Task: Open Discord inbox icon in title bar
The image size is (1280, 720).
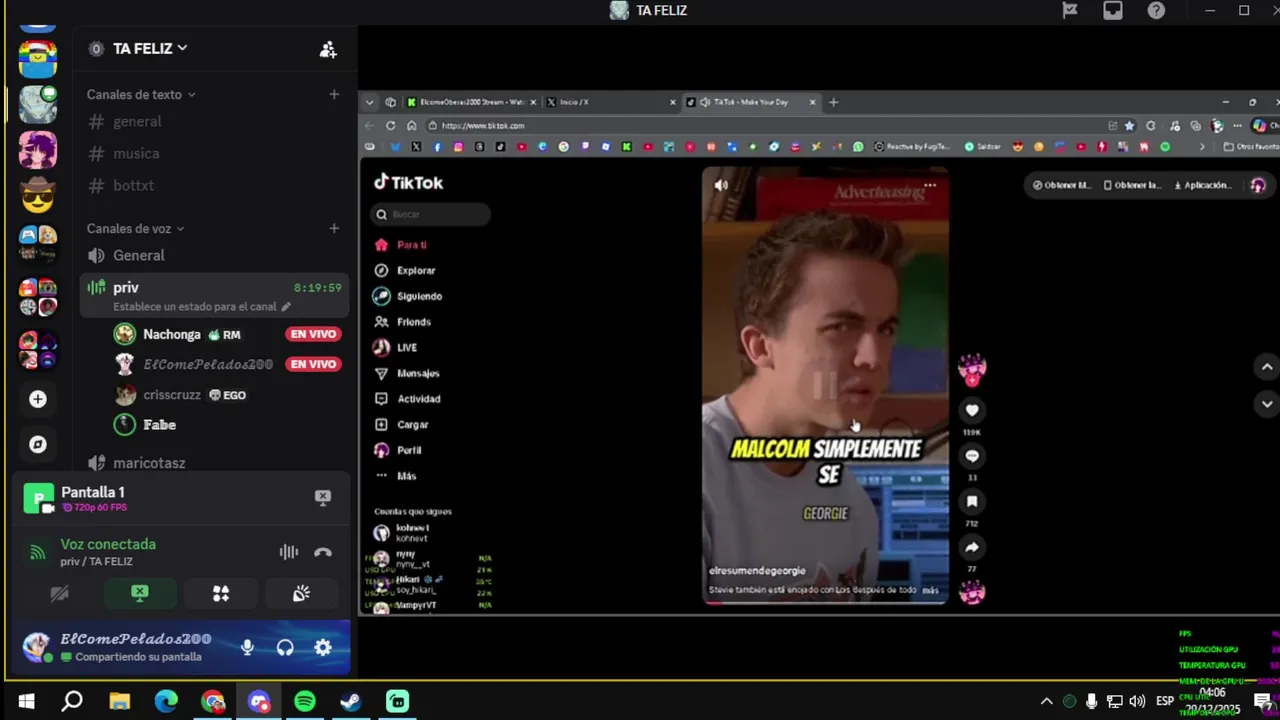Action: (x=1113, y=10)
